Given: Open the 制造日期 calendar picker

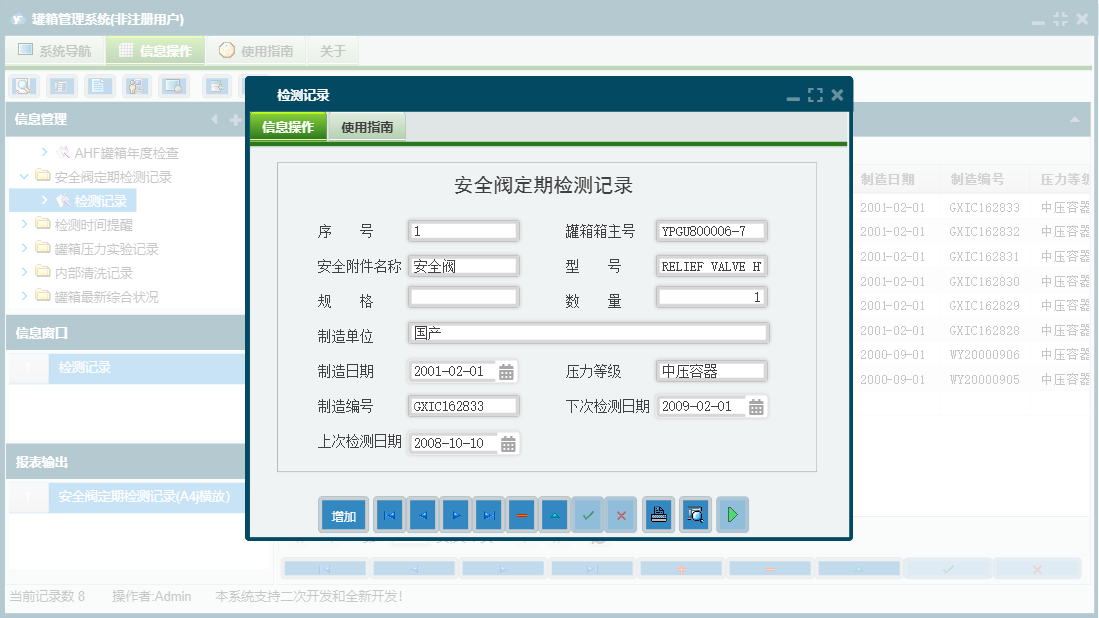Looking at the screenshot, I should 507,369.
